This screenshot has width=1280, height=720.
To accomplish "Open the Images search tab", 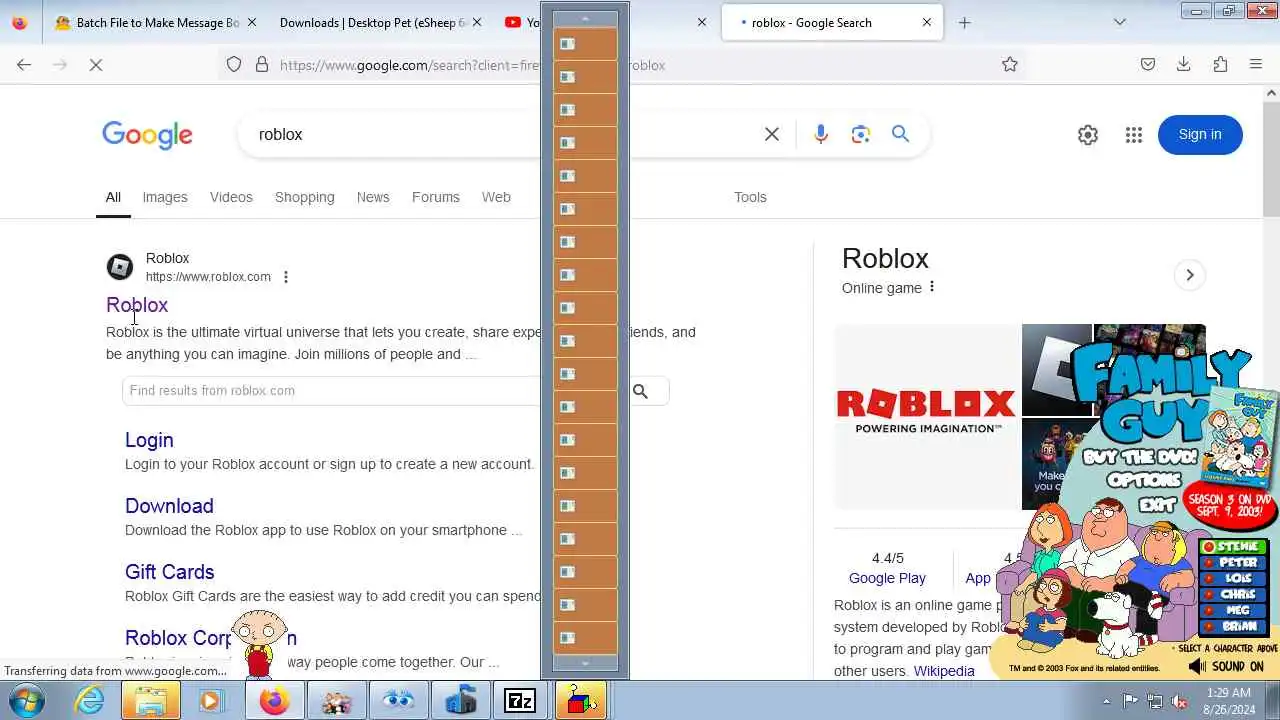I will 165,197.
